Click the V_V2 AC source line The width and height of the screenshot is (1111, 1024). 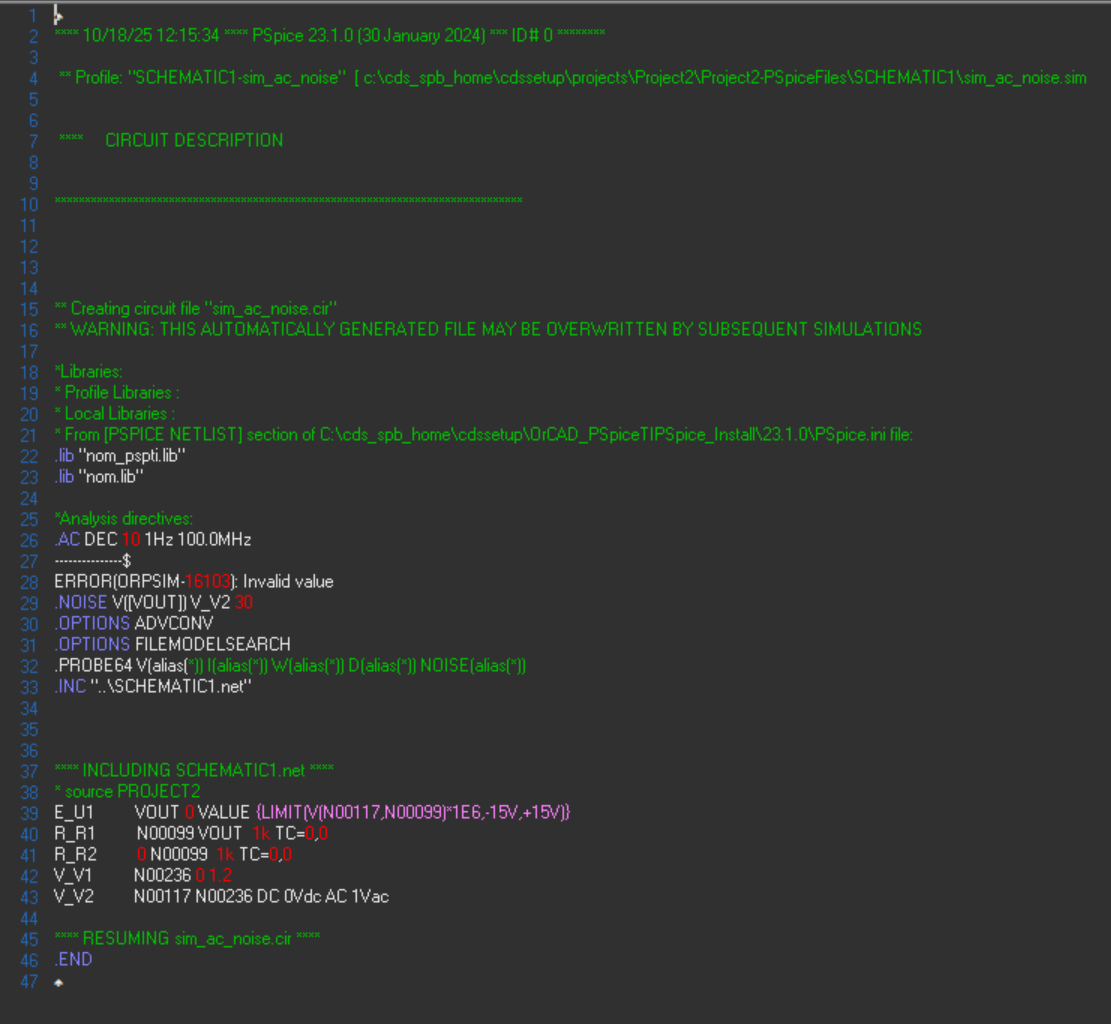(x=221, y=897)
